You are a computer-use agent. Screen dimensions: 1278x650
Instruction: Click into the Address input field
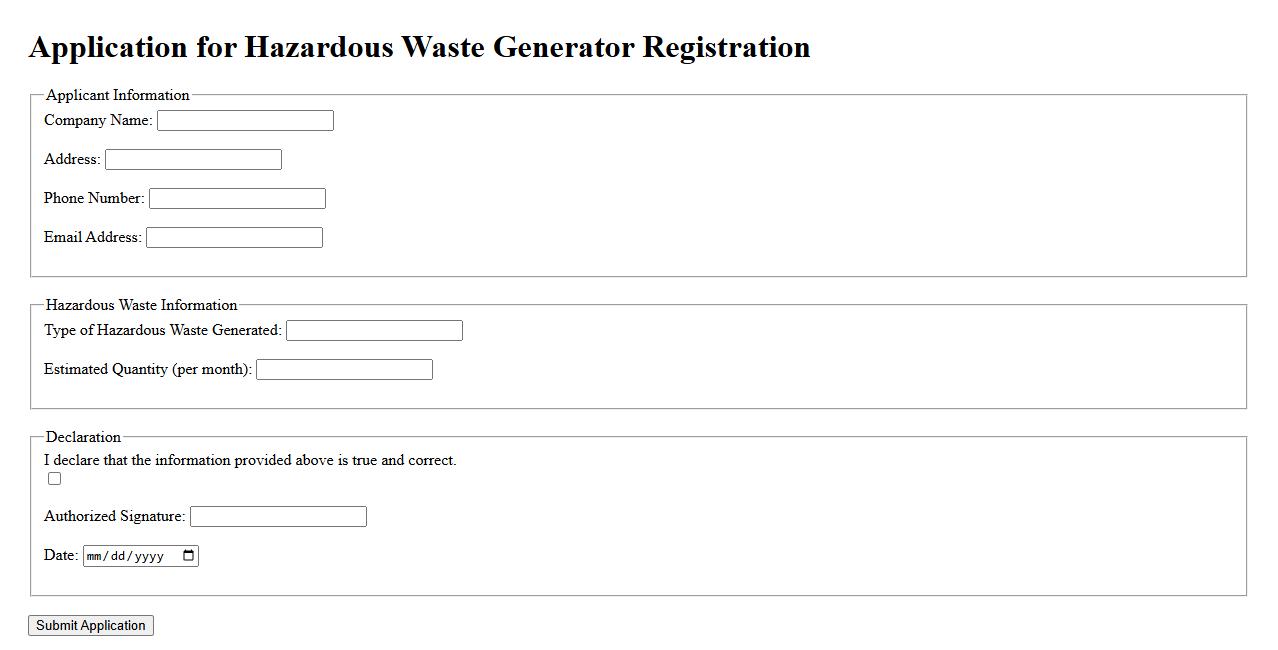[193, 160]
